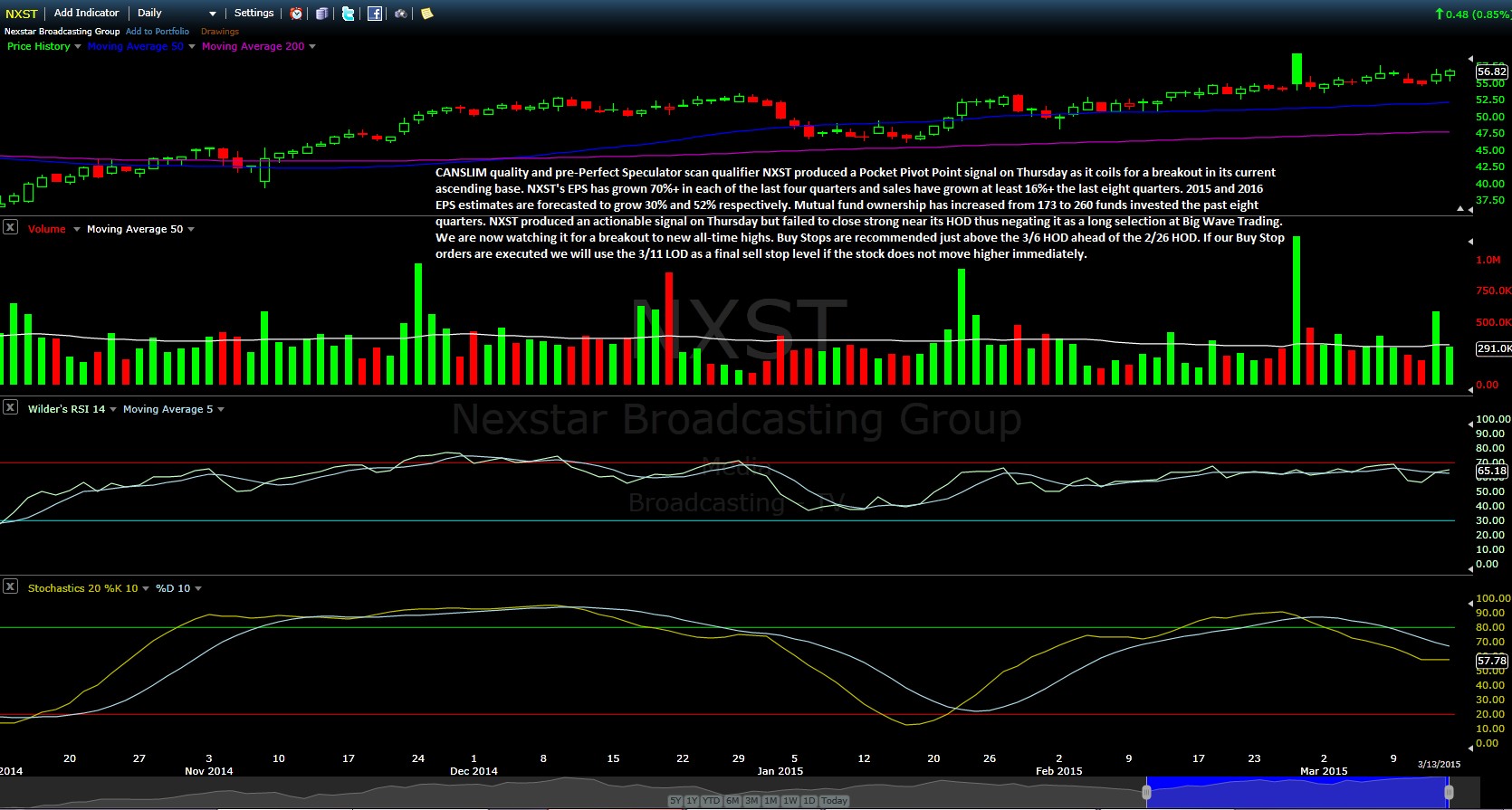Click the Feb 2015 axis label
Viewport: 1512px width, 810px height.
[1058, 771]
